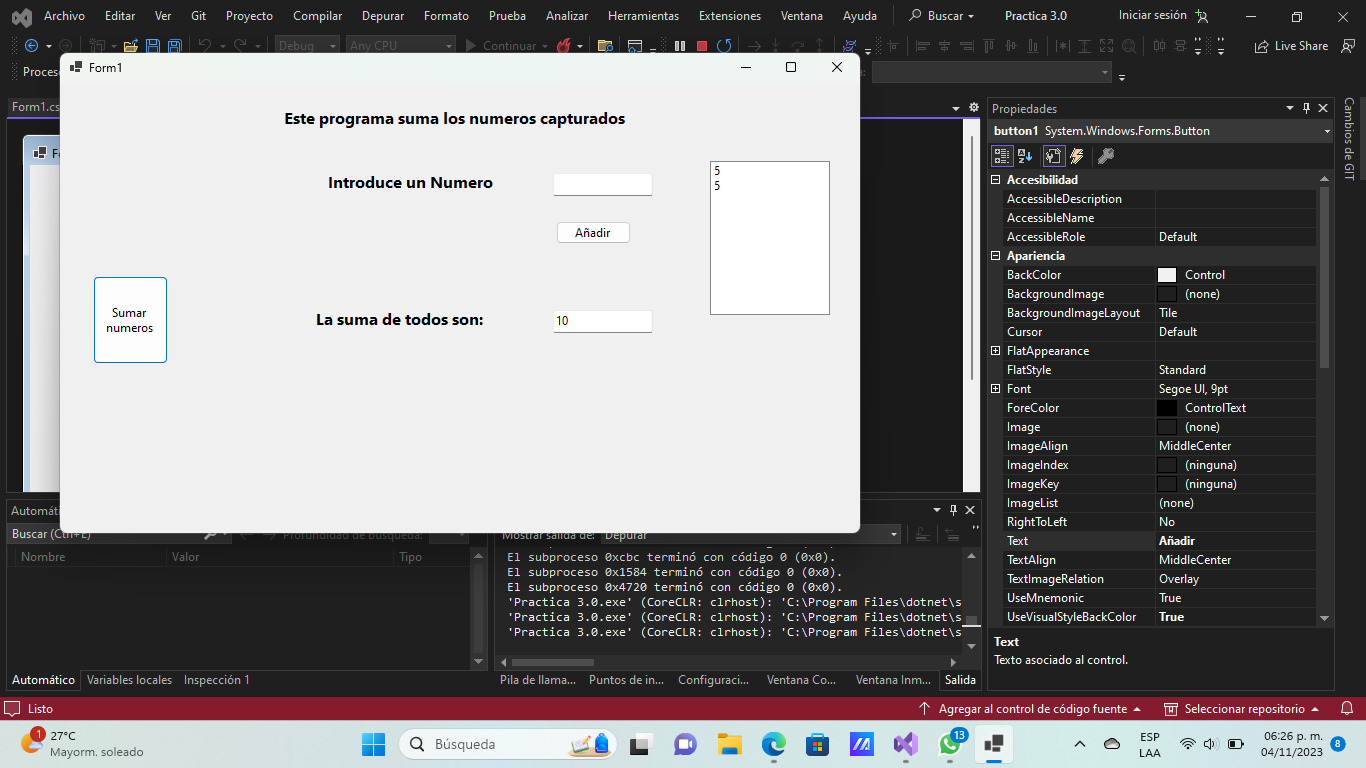Click the Restart debugging icon

[725, 45]
